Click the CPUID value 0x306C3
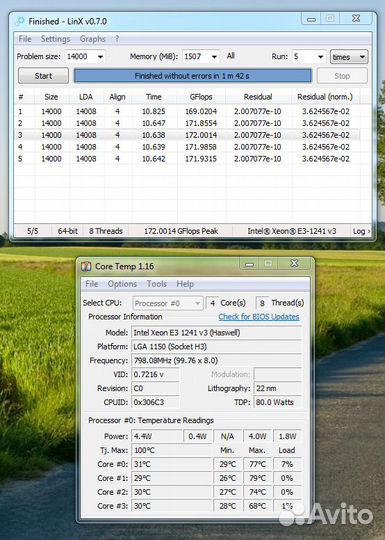This screenshot has height=540, width=385. tap(155, 402)
